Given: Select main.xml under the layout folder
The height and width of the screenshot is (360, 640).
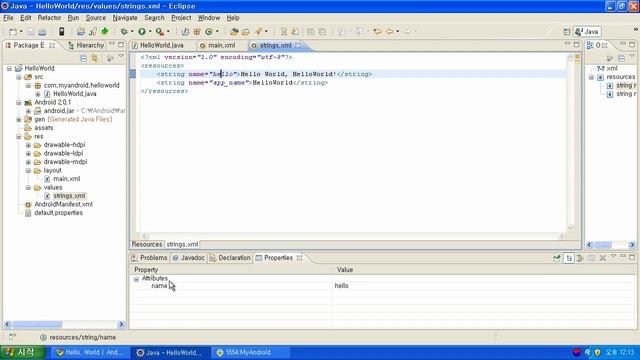Looking at the screenshot, I should click(x=67, y=179).
